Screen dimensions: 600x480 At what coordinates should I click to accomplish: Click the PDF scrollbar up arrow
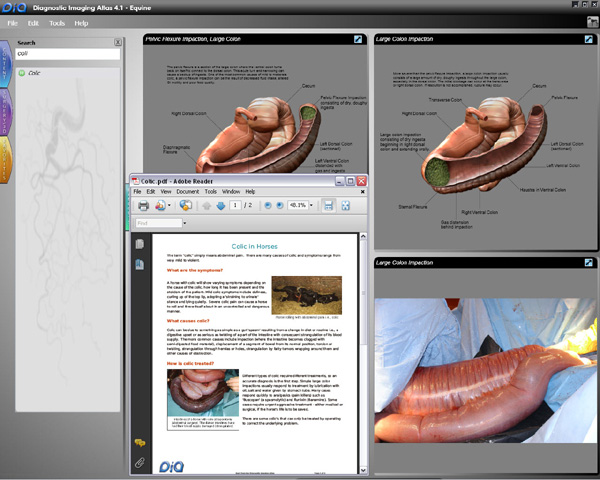point(363,236)
